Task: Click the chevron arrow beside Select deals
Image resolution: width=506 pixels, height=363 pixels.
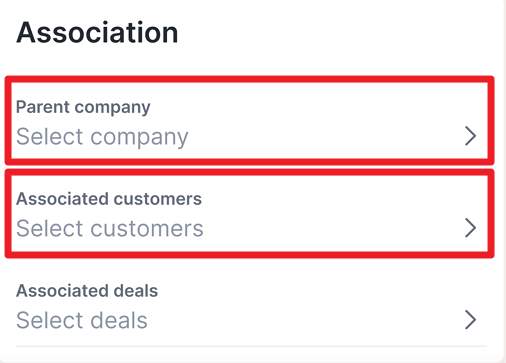Action: (470, 320)
